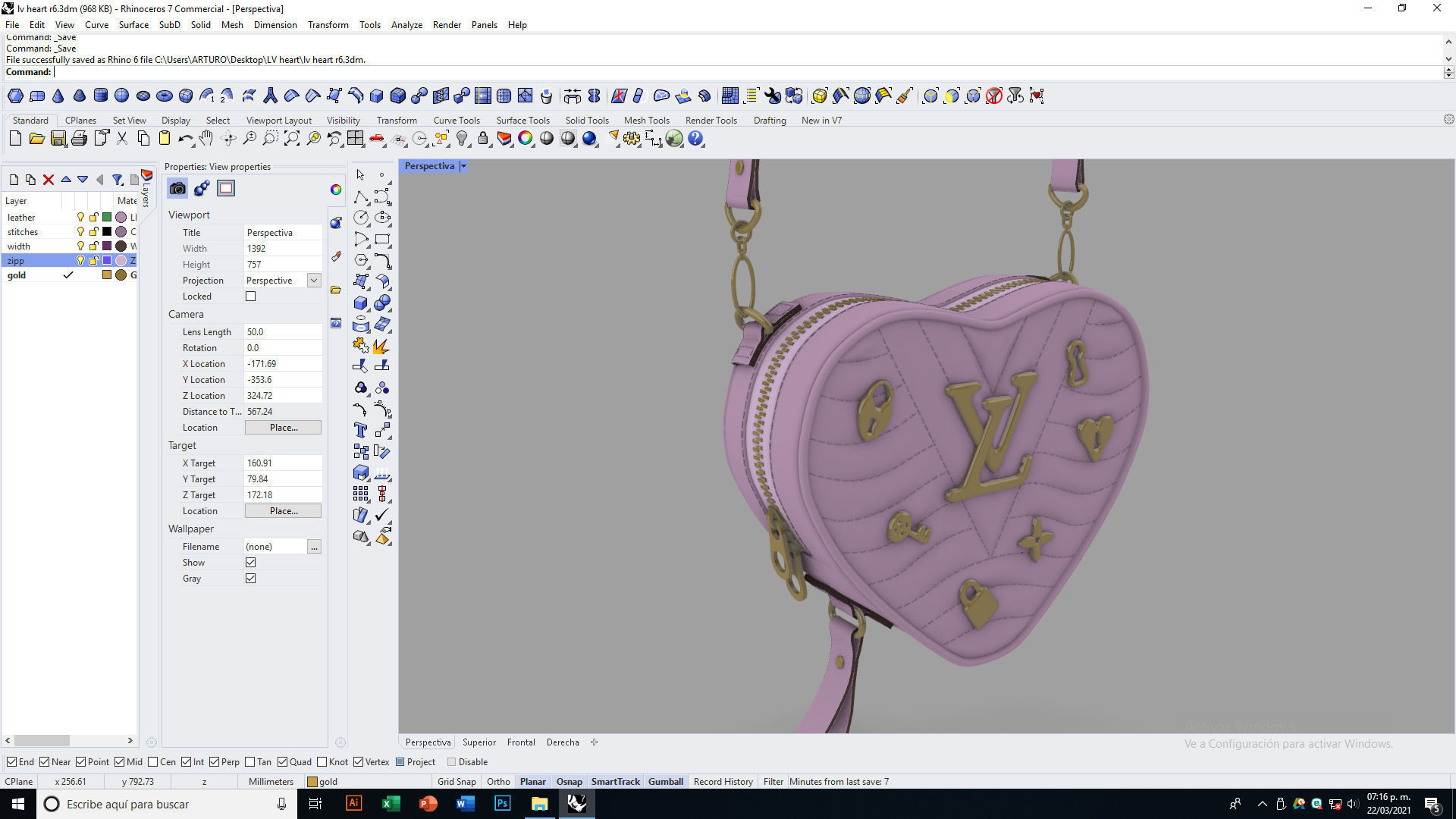Save the model with the floppy disk icon

pos(58,139)
